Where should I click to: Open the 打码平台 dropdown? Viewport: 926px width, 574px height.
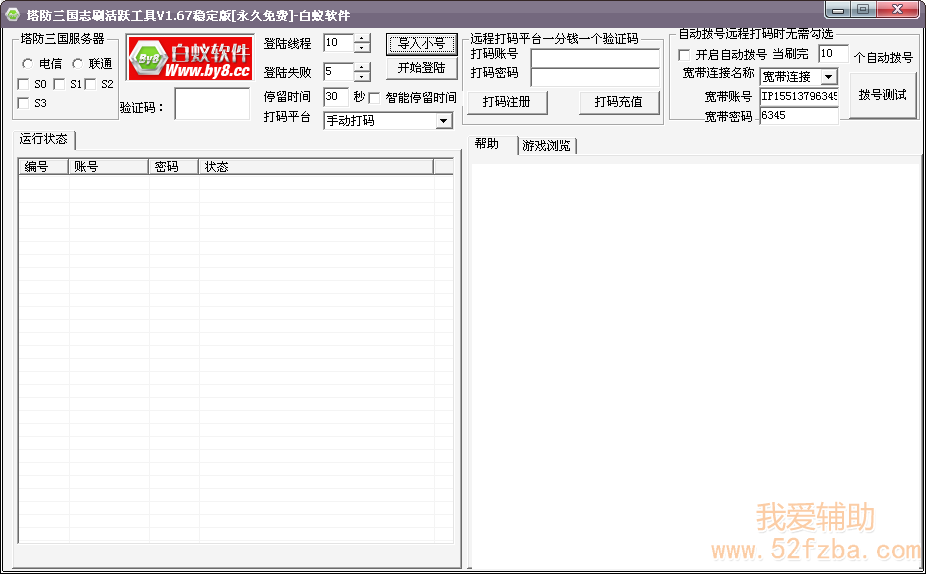point(444,121)
